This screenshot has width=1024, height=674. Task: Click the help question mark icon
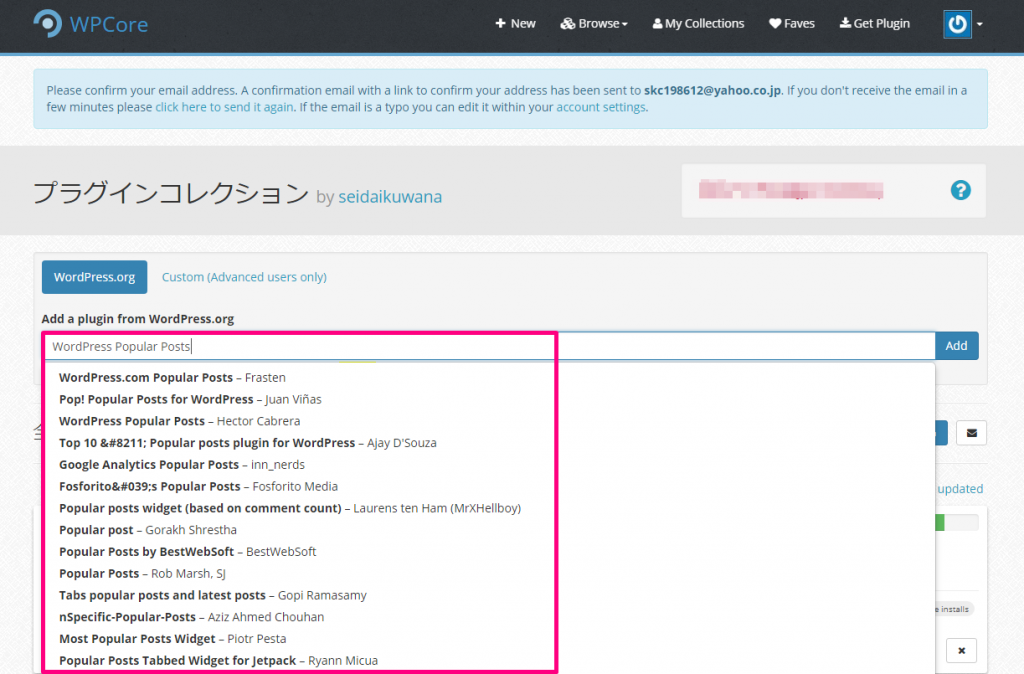(x=960, y=191)
